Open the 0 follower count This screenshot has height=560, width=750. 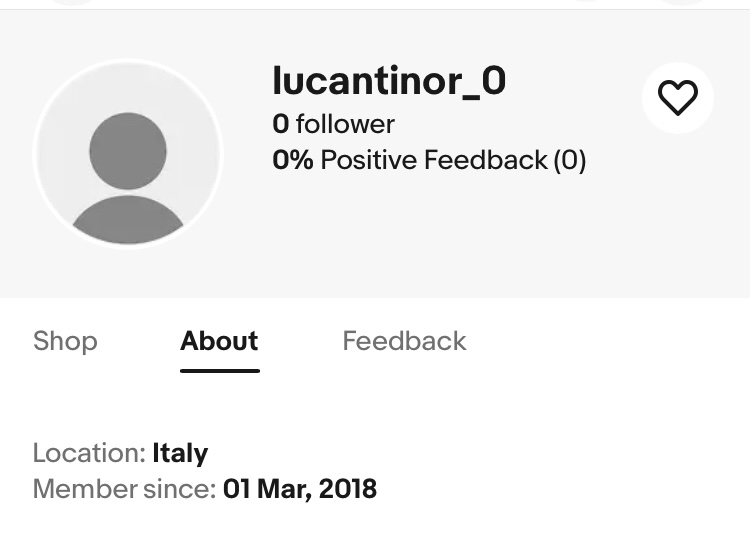pos(333,124)
